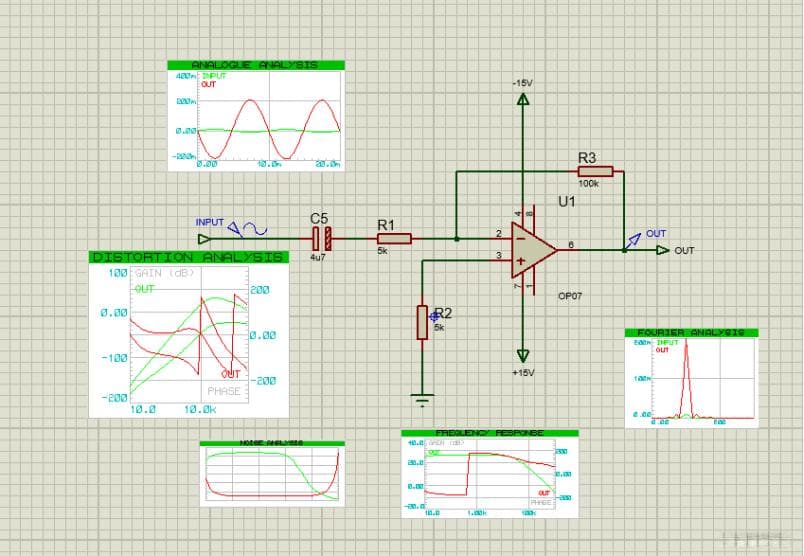Click the INPUT terminal arrow
The width and height of the screenshot is (804, 556).
coord(204,239)
